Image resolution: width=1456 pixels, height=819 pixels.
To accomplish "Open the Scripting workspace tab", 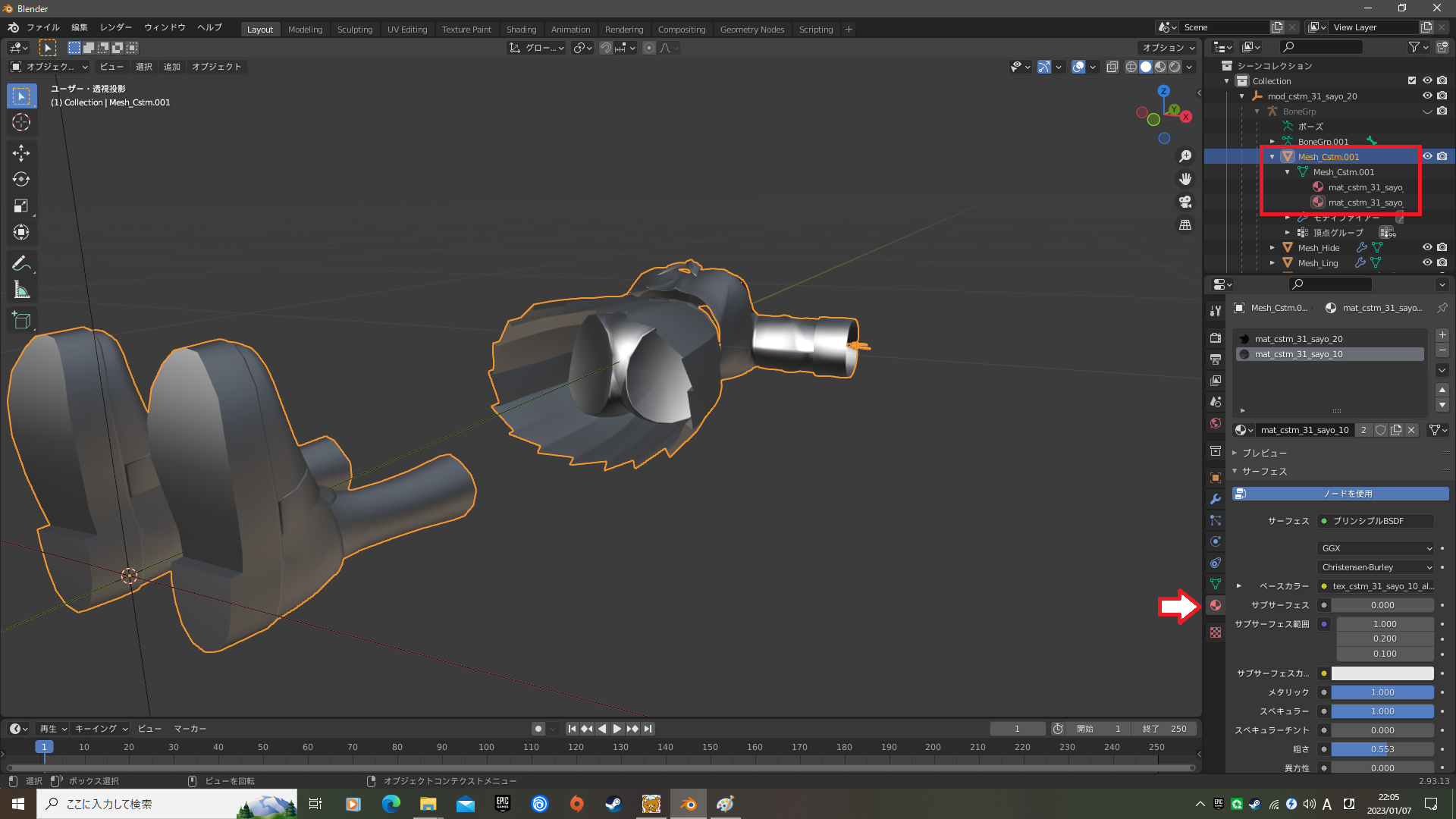I will tap(816, 30).
